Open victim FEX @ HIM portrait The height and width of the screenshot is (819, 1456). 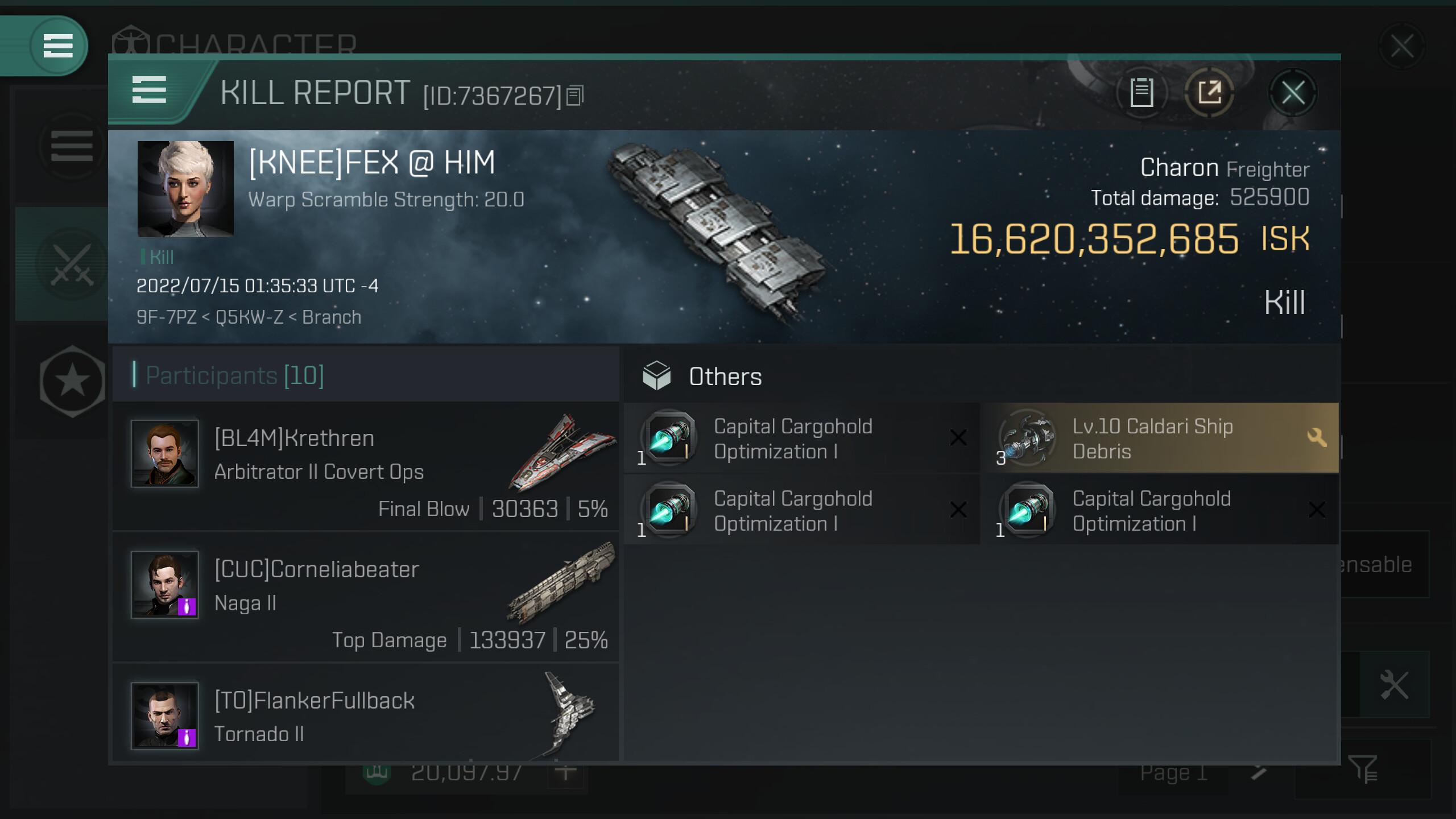pos(185,189)
